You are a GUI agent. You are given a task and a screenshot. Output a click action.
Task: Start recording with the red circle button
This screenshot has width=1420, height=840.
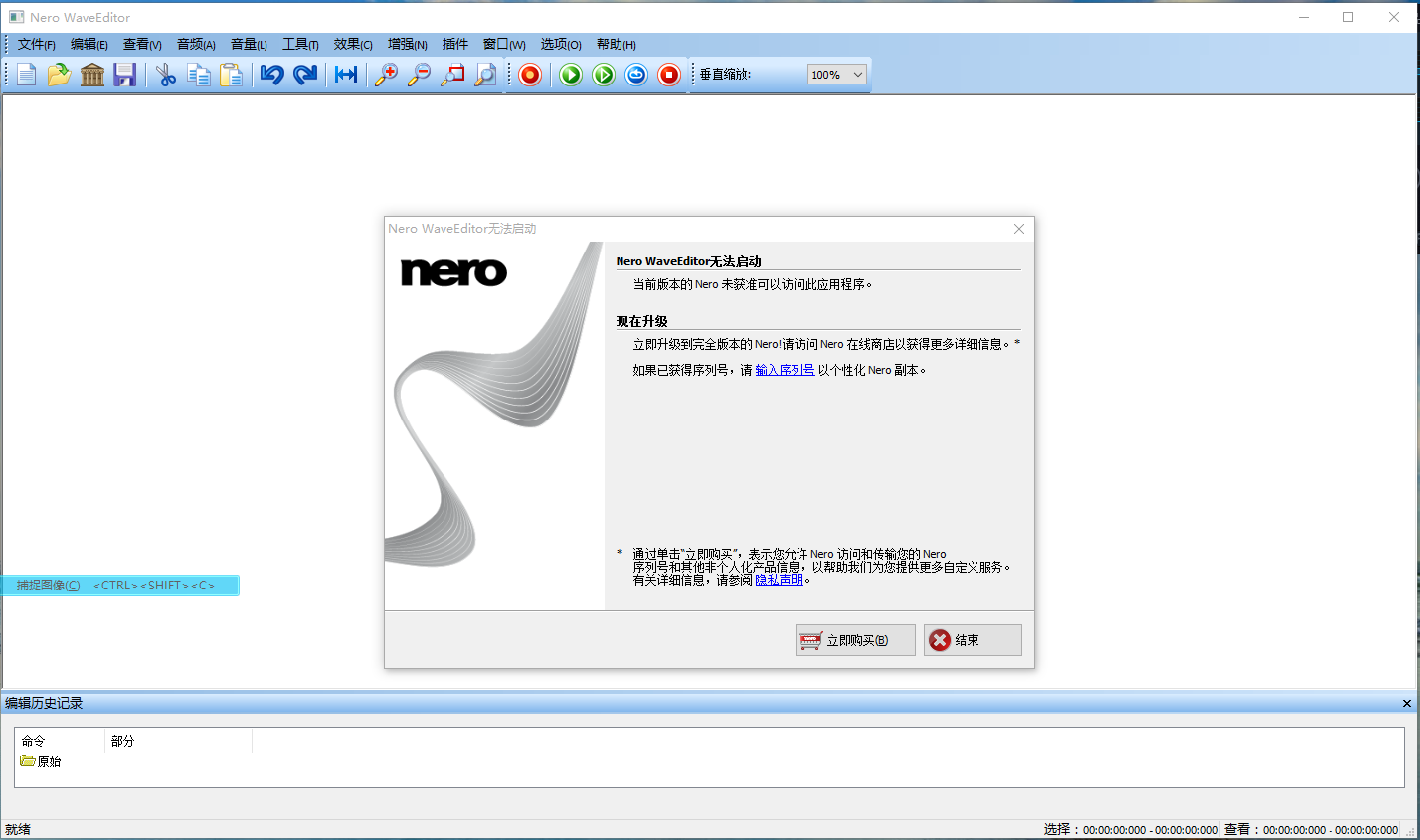(530, 75)
